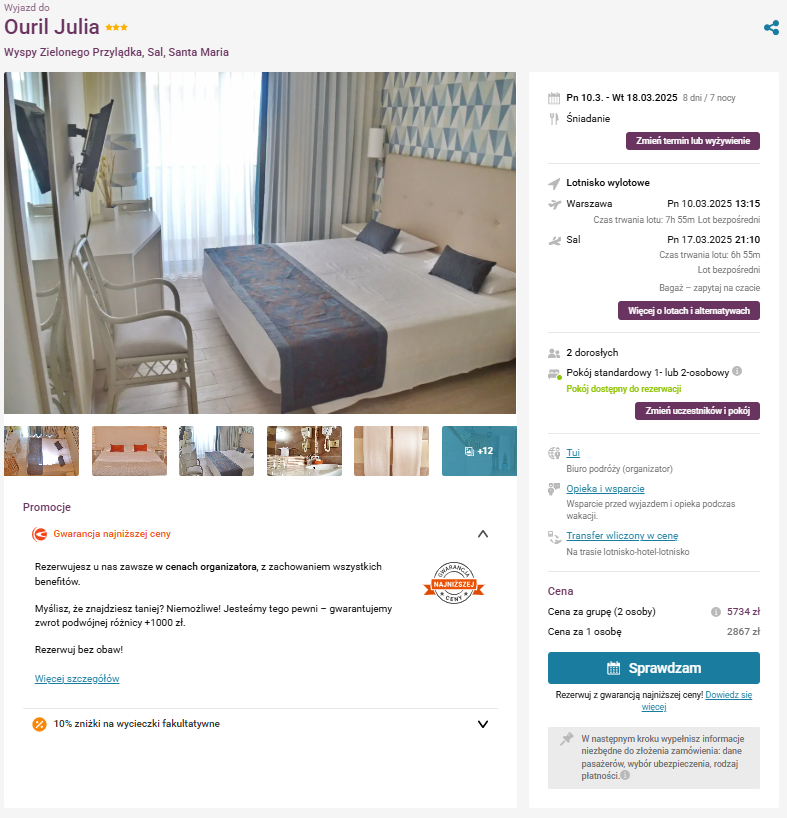The width and height of the screenshot is (787, 818).
Task: Open Opieka i wsparcie link
Action: pos(605,489)
